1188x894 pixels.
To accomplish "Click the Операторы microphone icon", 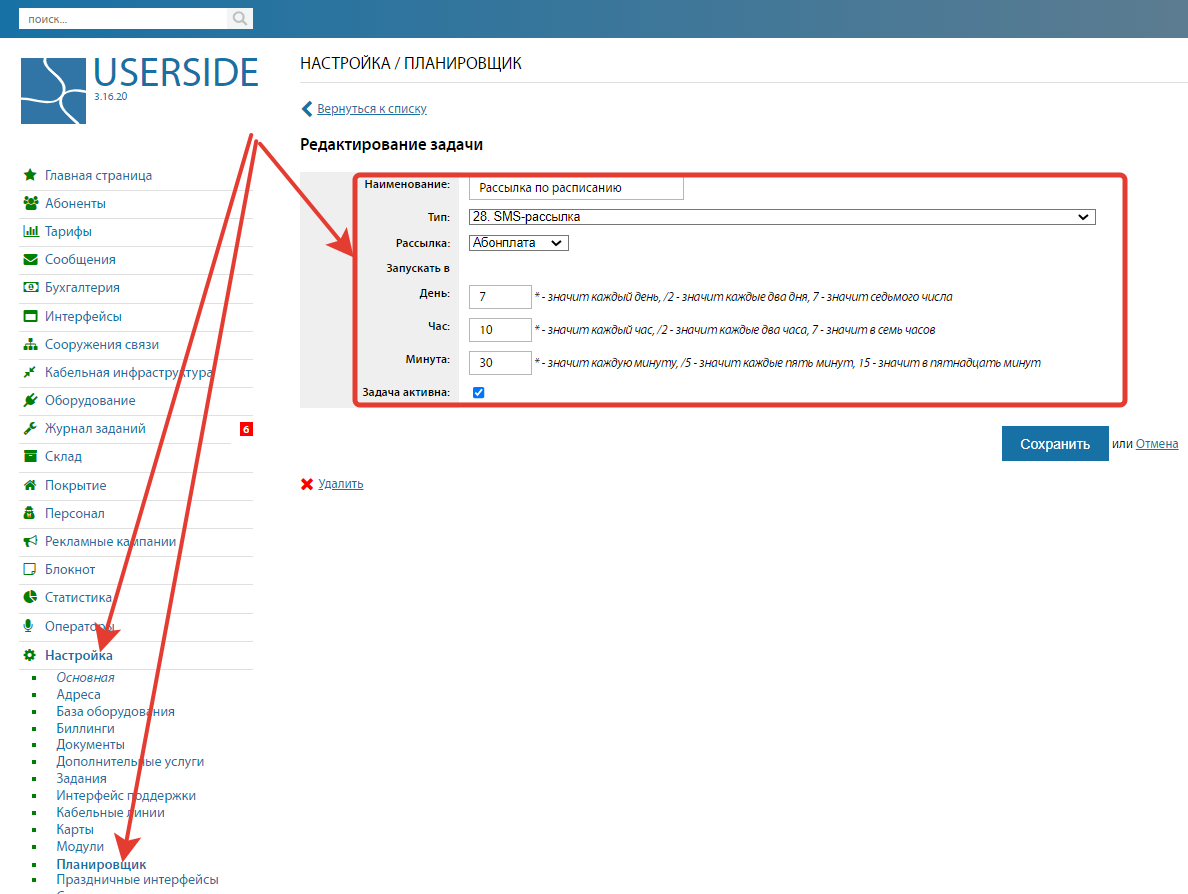I will click(x=28, y=626).
